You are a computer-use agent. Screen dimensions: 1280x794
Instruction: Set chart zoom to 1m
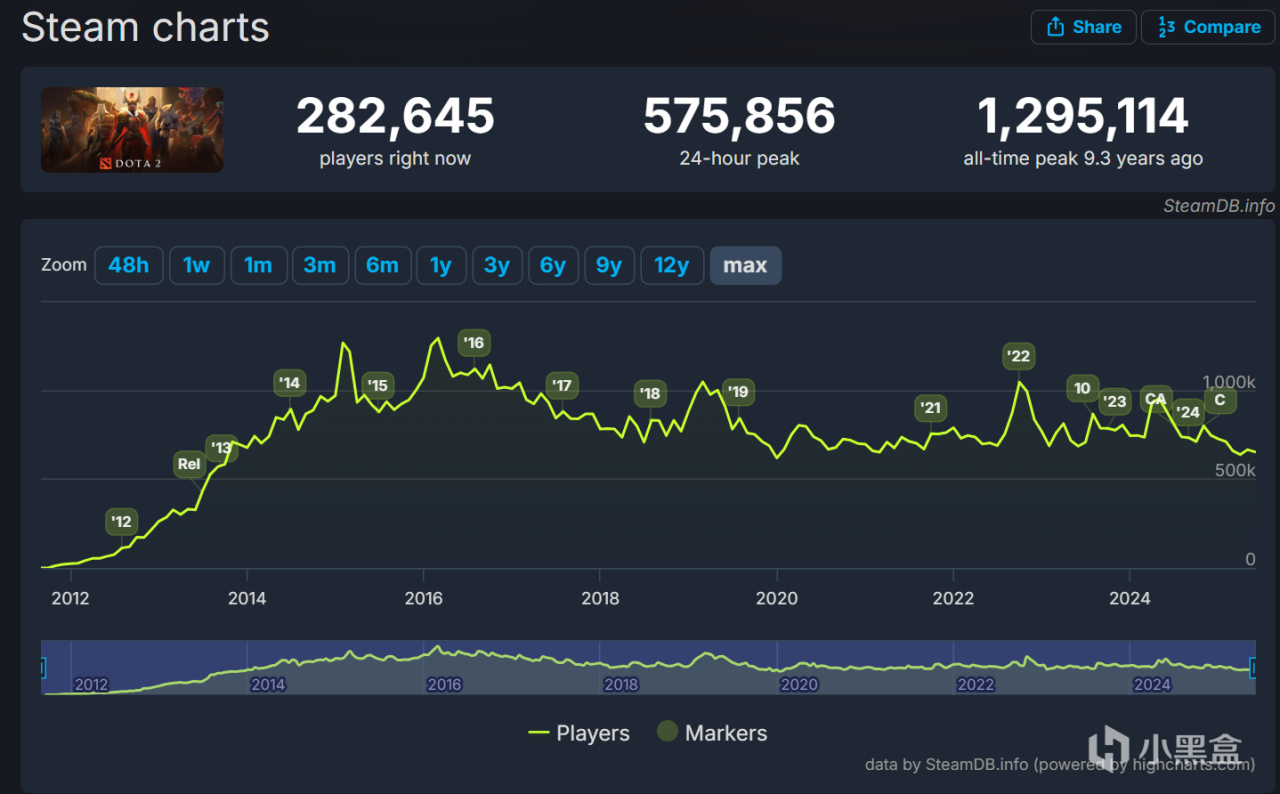click(258, 266)
